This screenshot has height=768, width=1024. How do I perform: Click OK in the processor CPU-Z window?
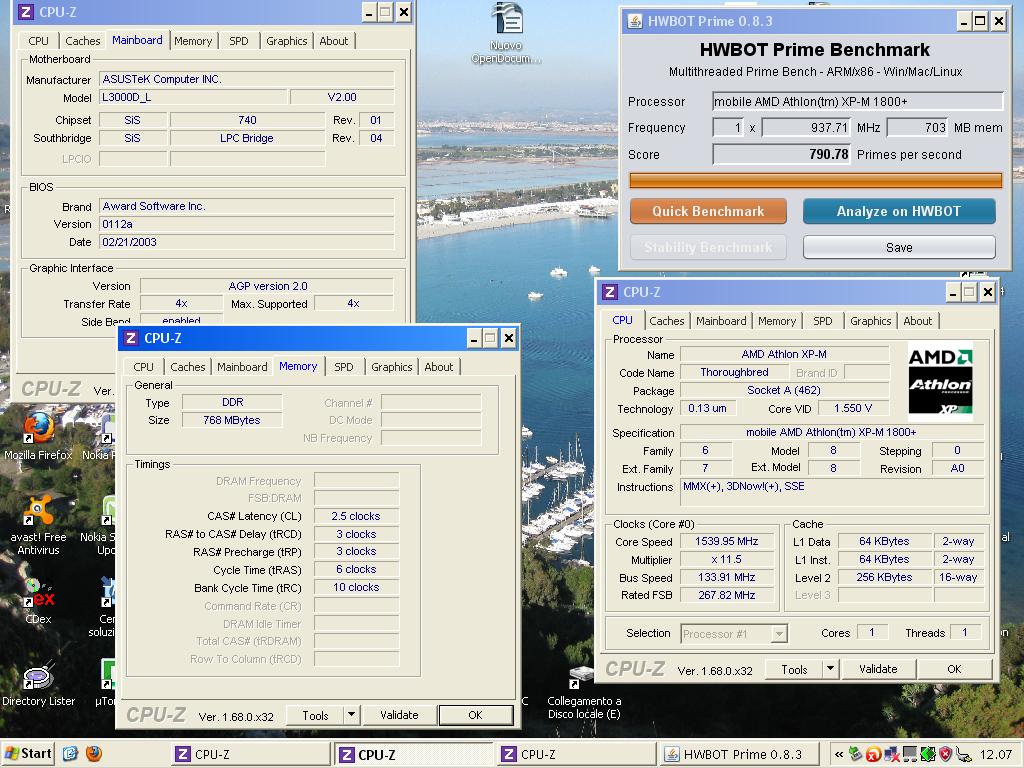click(x=954, y=669)
